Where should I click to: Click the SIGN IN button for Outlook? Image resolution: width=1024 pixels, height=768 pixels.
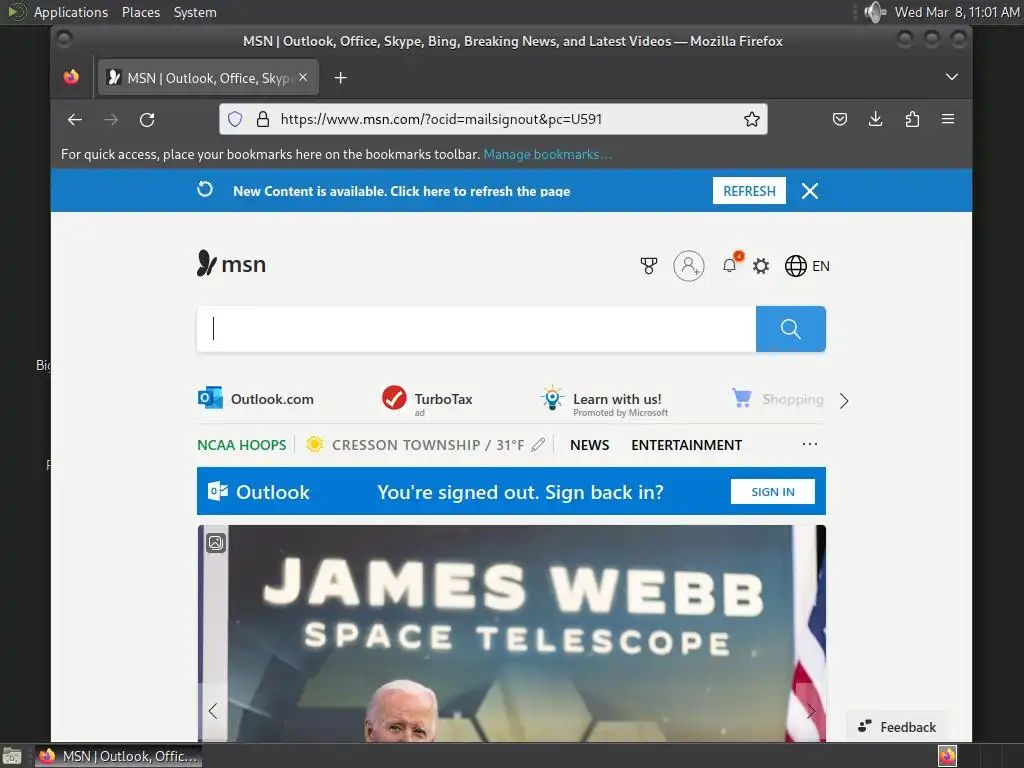[x=773, y=492]
